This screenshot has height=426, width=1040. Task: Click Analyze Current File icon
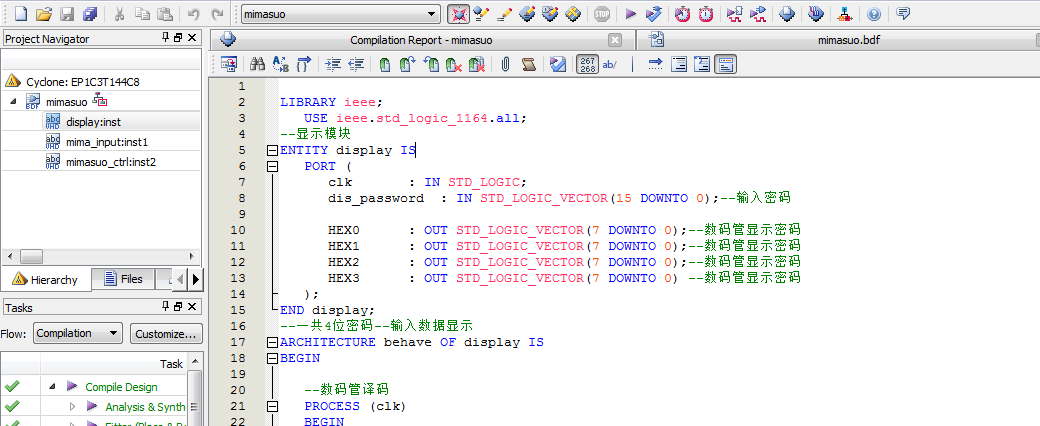pyautogui.click(x=558, y=64)
